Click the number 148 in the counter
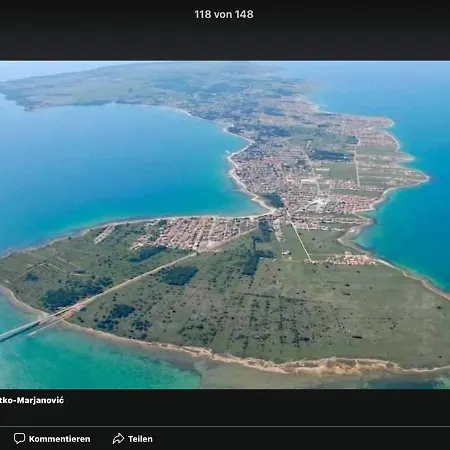Screen dimensions: 450x450 244,14
